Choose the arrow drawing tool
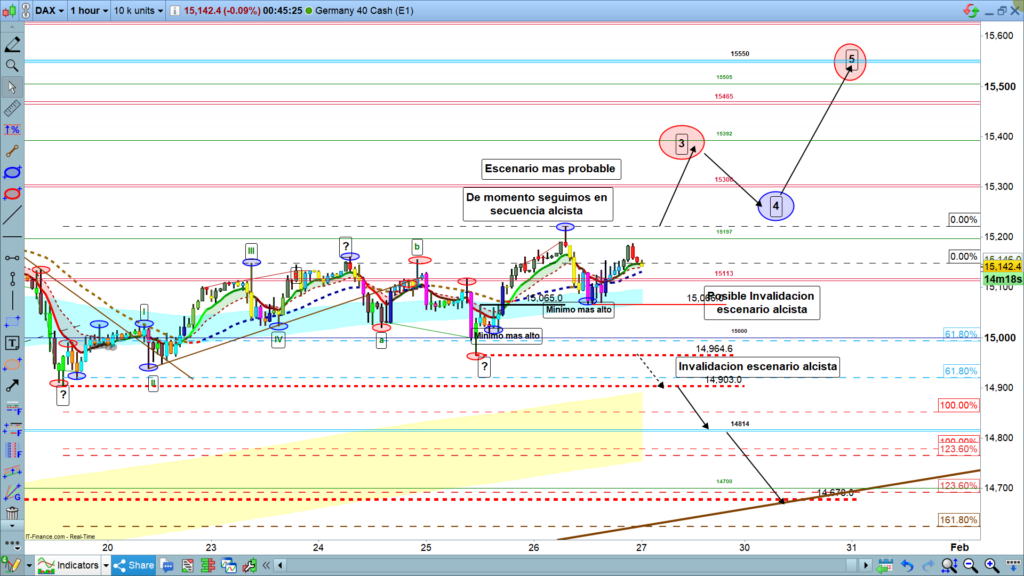1024x576 pixels. point(12,384)
